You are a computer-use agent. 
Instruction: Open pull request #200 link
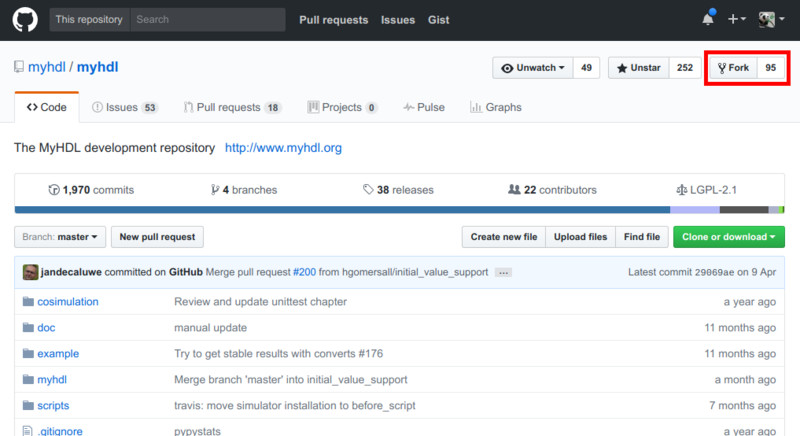305,272
